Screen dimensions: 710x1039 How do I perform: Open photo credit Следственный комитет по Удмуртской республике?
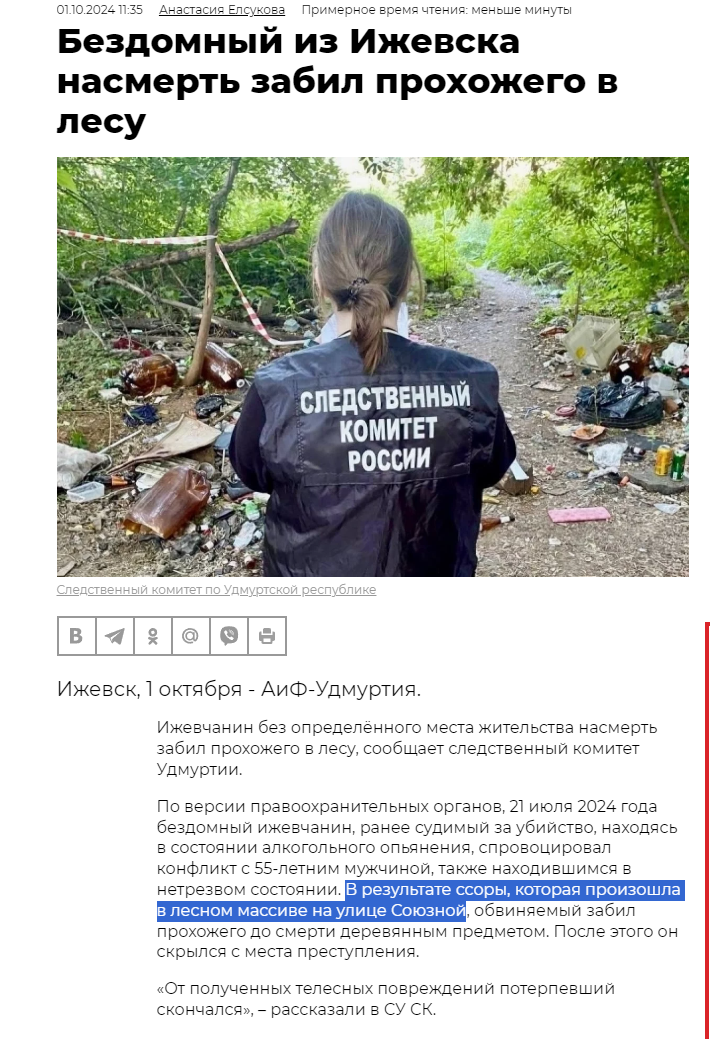tap(216, 590)
